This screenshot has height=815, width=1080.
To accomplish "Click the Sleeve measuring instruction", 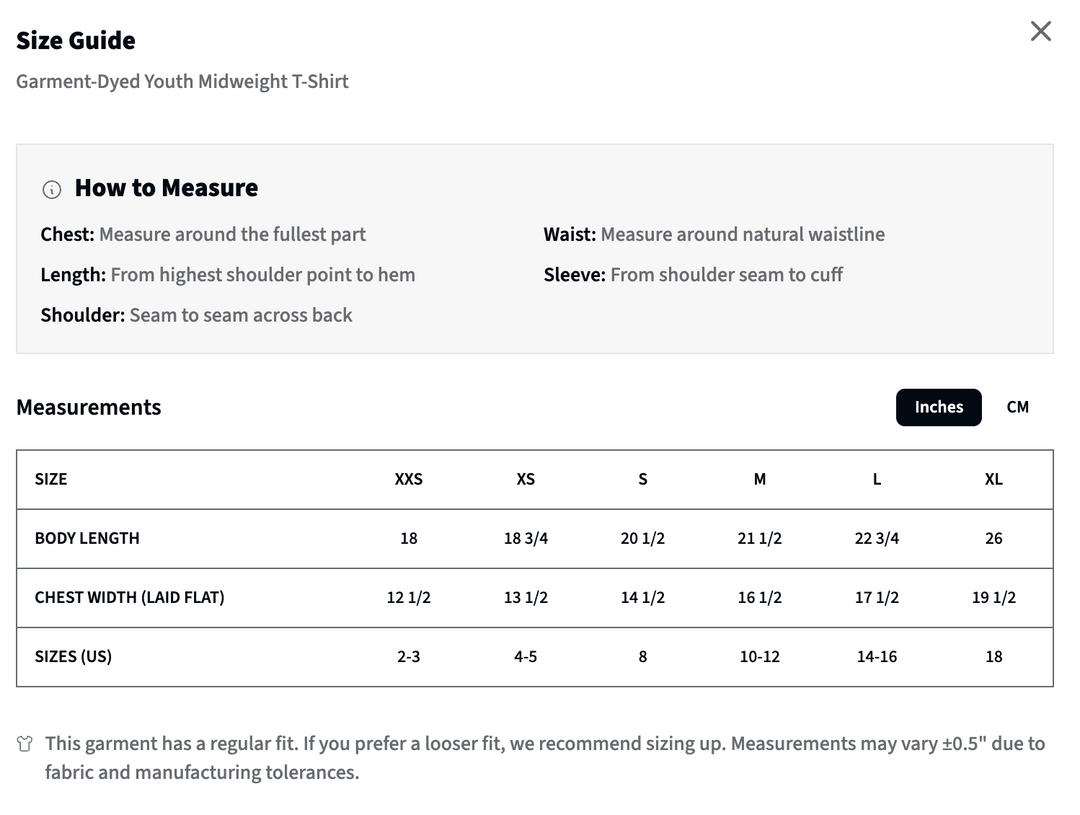I will (693, 275).
